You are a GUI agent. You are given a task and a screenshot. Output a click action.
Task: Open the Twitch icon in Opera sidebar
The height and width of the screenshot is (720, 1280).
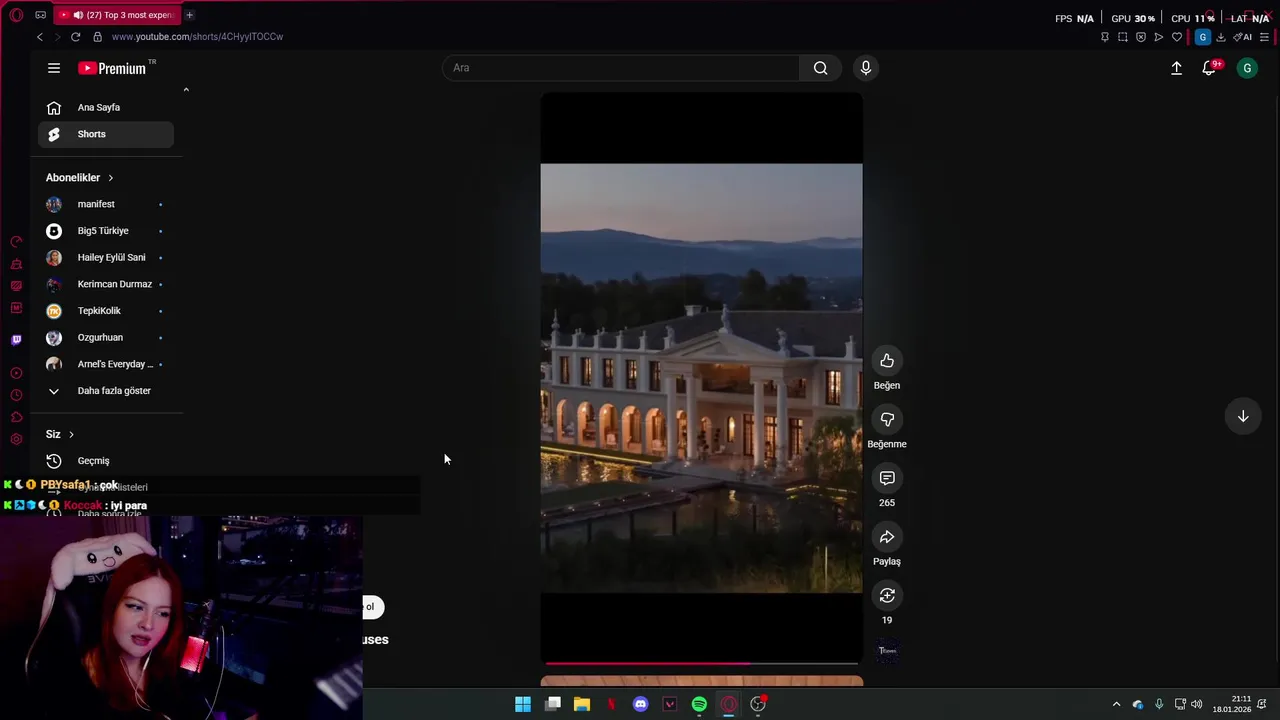[x=16, y=340]
